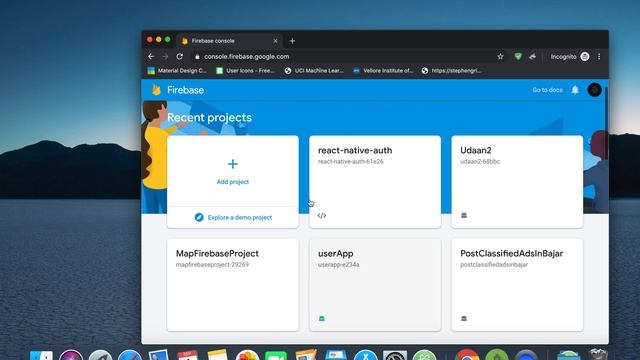Go back with the browser back arrow
The height and width of the screenshot is (360, 640).
[x=151, y=56]
